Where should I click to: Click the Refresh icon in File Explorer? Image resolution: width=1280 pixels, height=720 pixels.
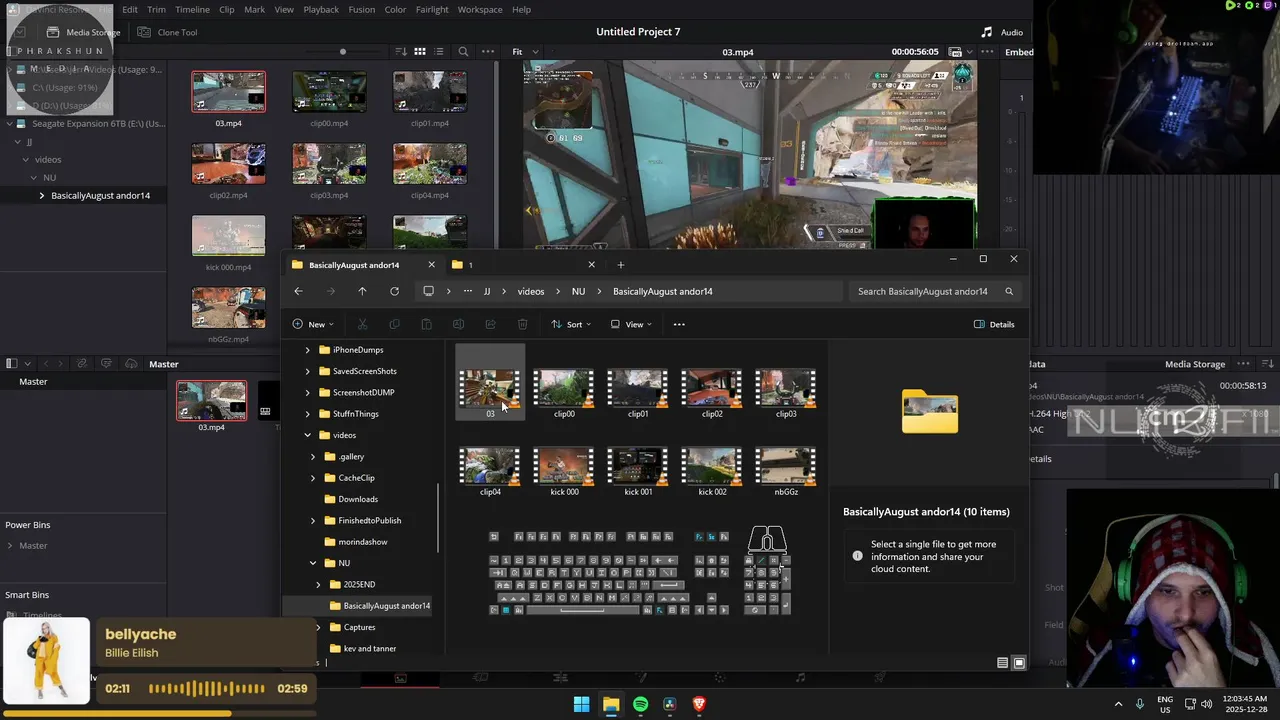(394, 291)
